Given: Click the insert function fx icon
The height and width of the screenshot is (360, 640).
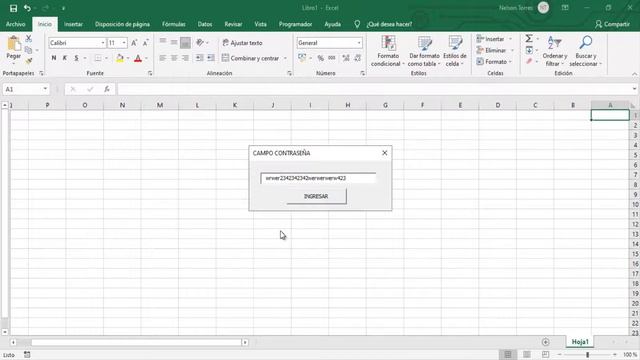Looking at the screenshot, I should coord(107,89).
